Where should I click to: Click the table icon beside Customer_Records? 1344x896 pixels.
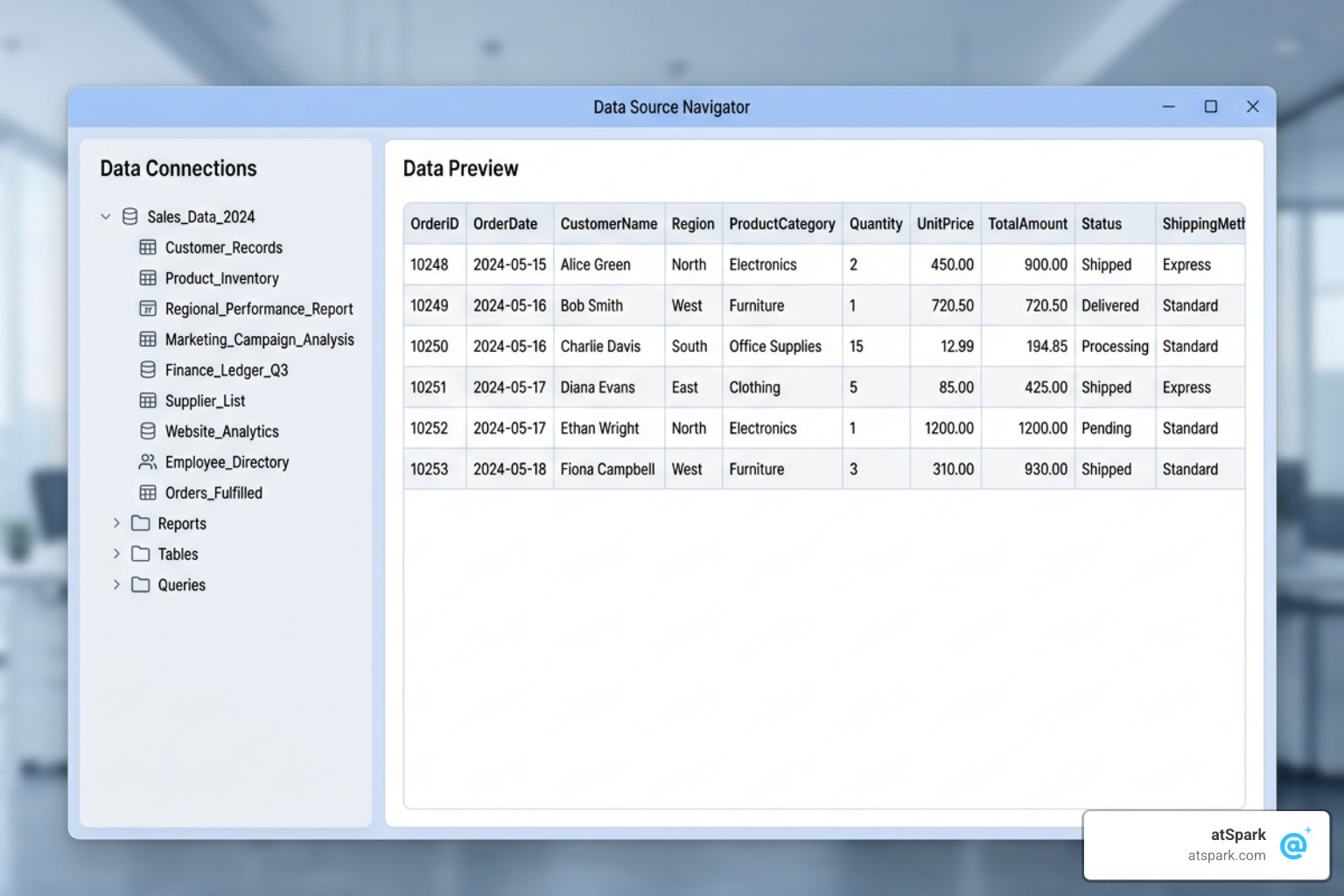click(148, 248)
